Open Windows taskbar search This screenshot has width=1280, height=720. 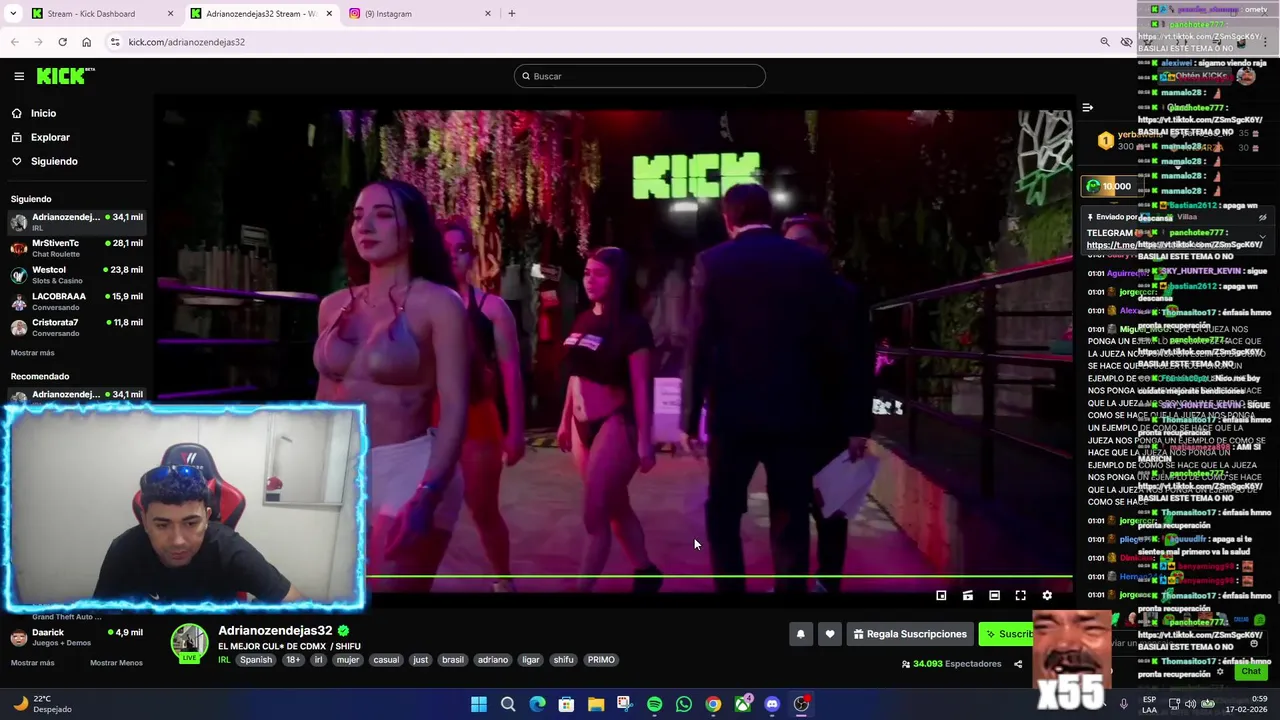pyautogui.click(x=508, y=704)
